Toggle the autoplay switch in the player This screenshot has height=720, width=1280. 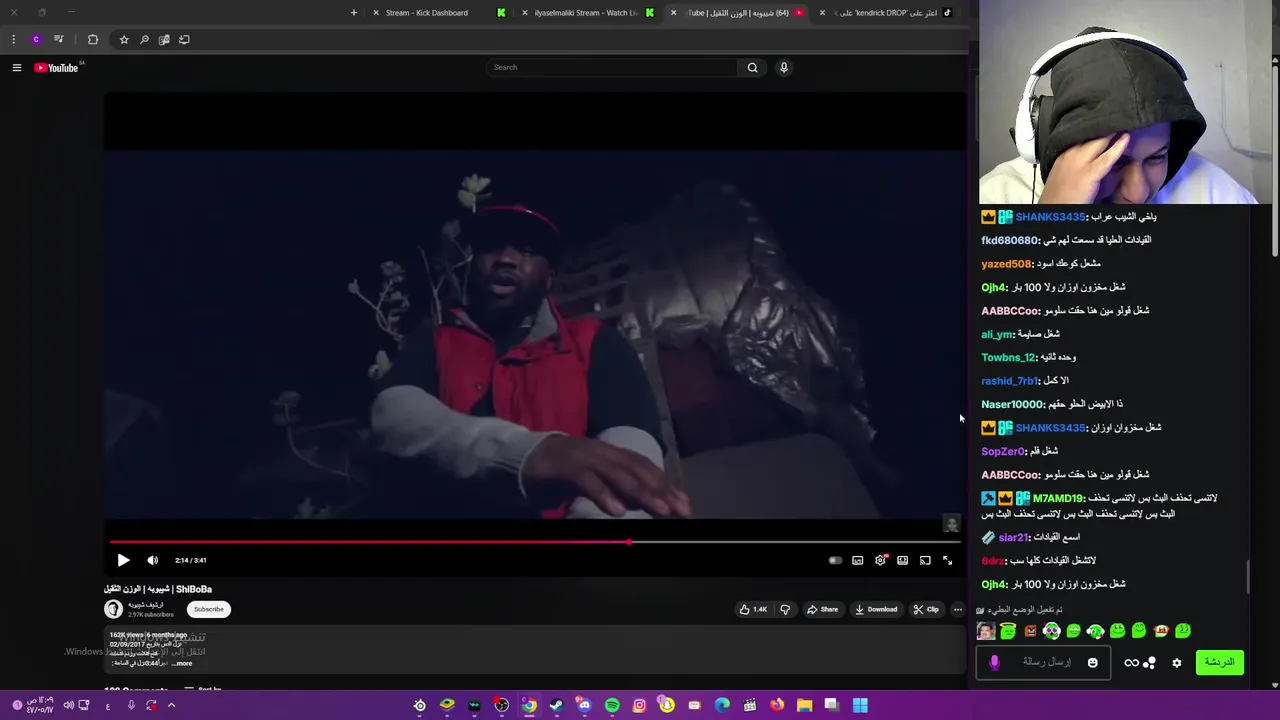(x=835, y=560)
